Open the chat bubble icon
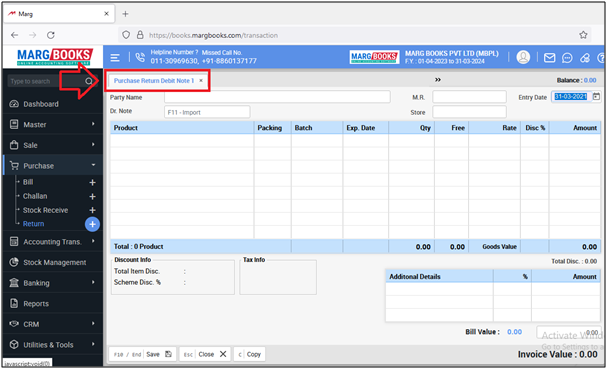Image resolution: width=608 pixels, height=369 pixels. pos(567,58)
